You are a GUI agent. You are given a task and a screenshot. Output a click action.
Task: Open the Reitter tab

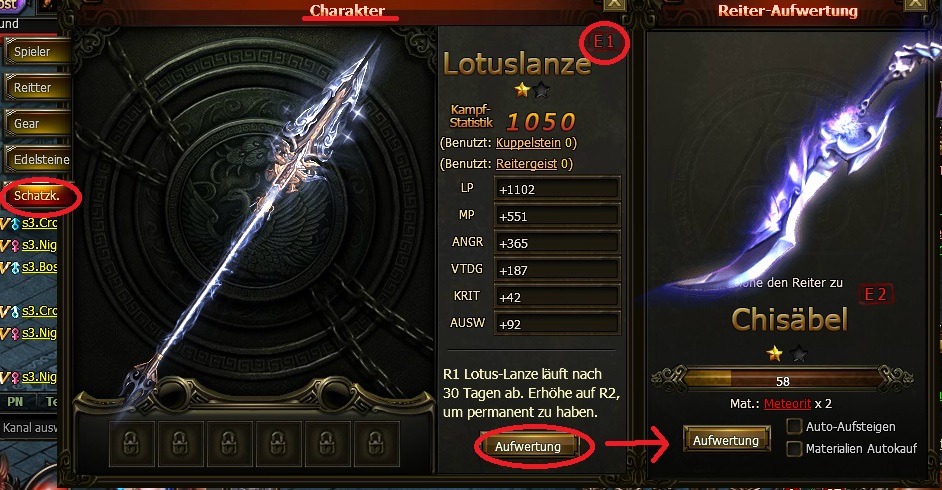[x=37, y=88]
